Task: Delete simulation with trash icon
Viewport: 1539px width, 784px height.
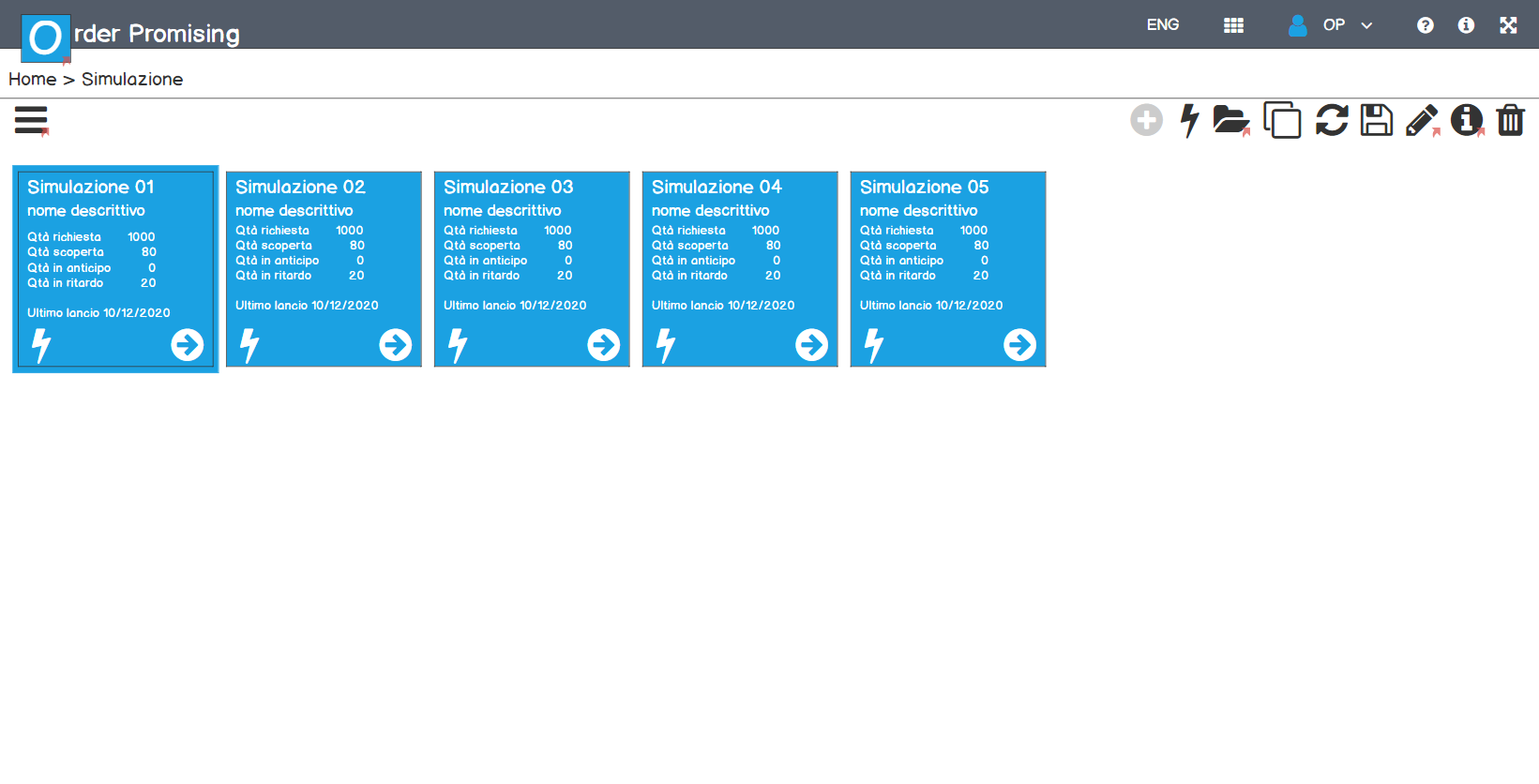Action: 1510,120
